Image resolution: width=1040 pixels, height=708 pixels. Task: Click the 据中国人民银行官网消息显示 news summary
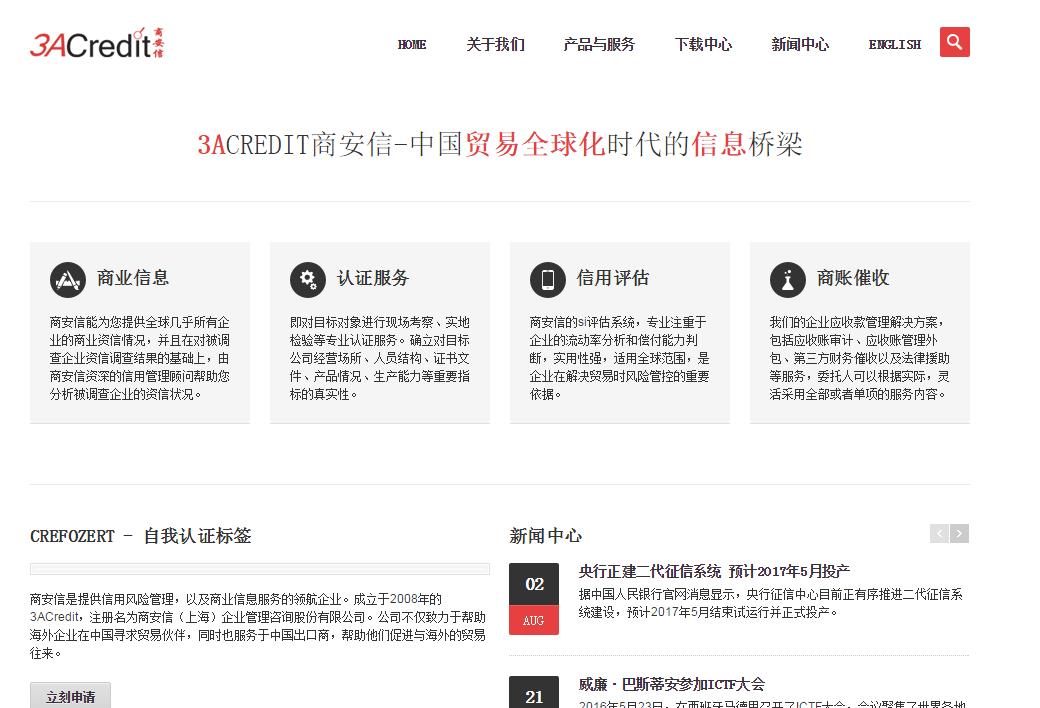point(770,603)
